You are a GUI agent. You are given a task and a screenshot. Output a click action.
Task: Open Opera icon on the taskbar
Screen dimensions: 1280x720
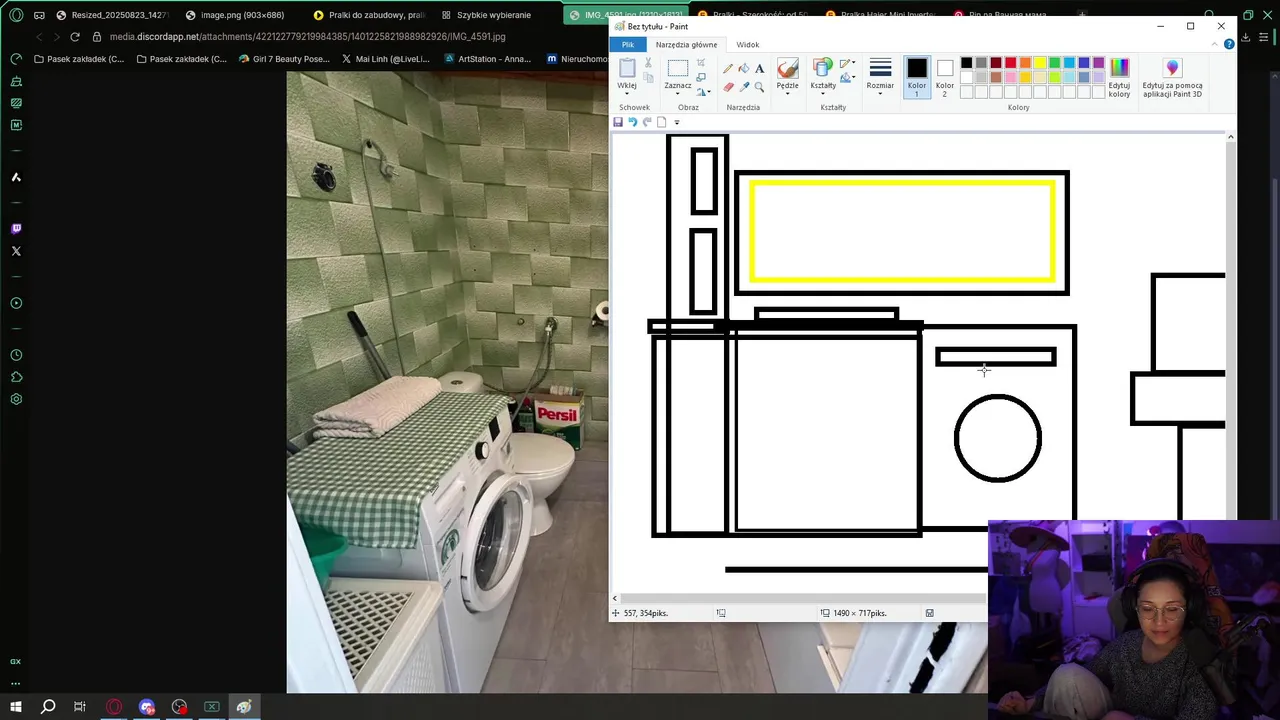point(114,707)
